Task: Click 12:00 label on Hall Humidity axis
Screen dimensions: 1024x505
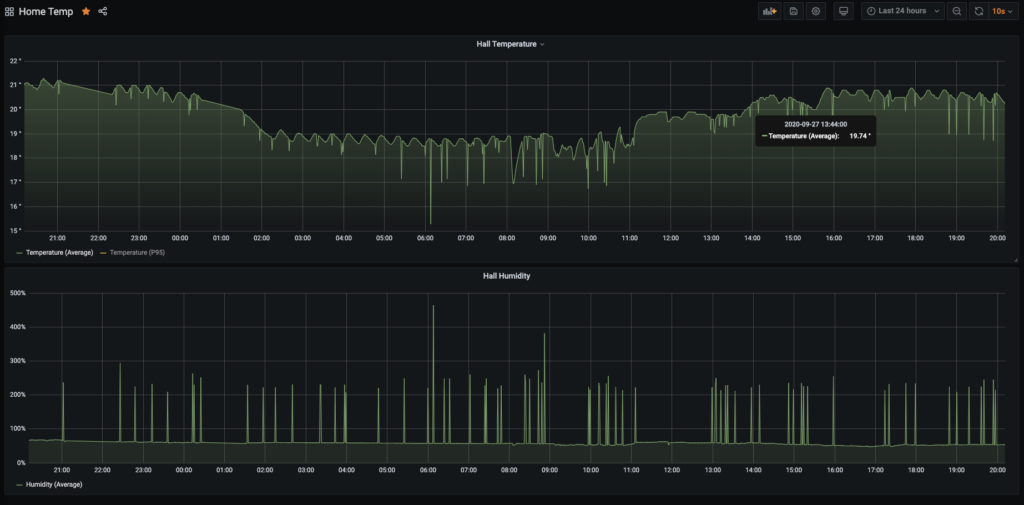Action: point(672,470)
